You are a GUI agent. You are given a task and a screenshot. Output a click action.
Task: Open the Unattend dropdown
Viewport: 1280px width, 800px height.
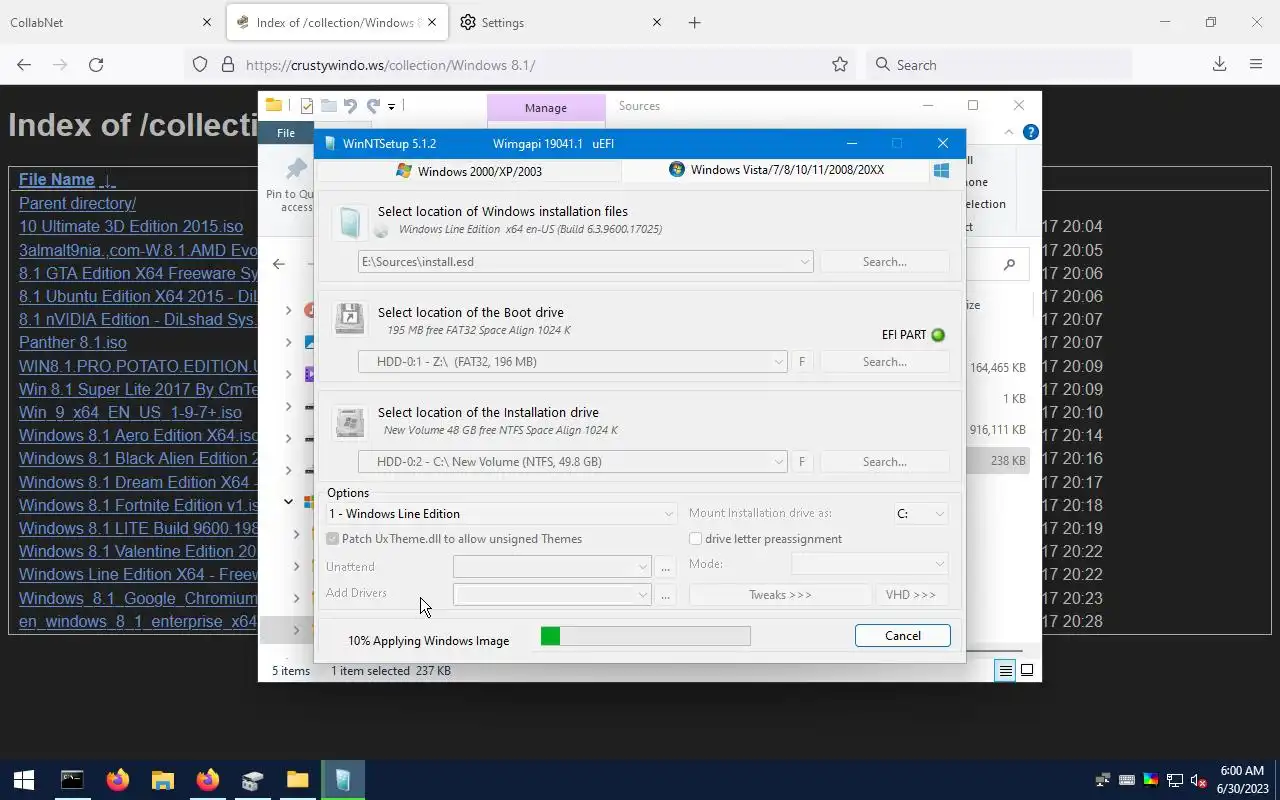pos(642,567)
